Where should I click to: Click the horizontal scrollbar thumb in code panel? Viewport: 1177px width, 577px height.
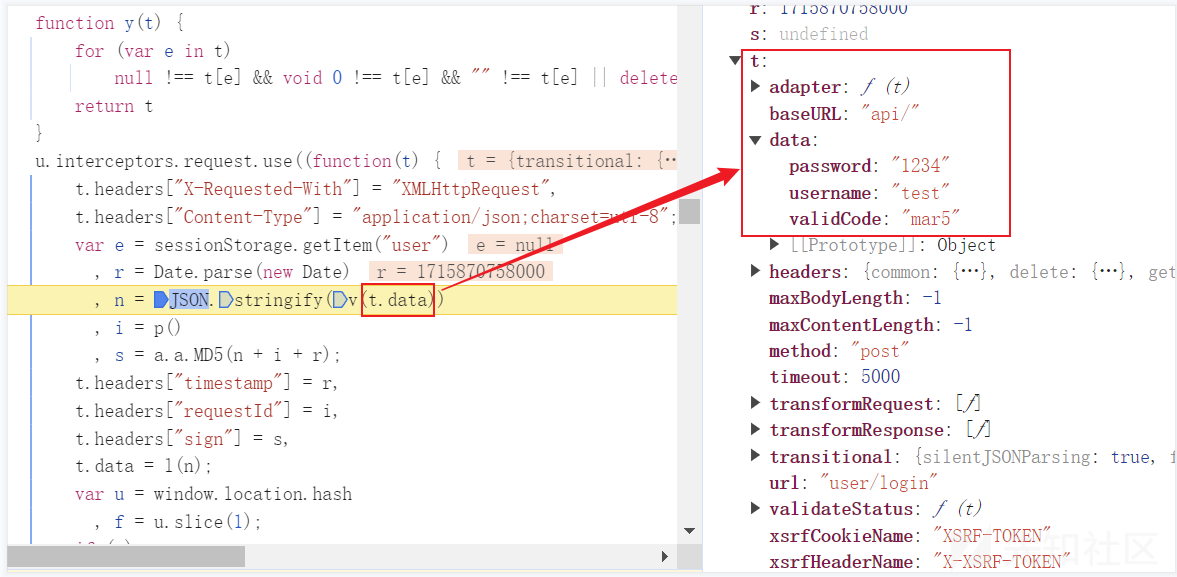tap(125, 556)
